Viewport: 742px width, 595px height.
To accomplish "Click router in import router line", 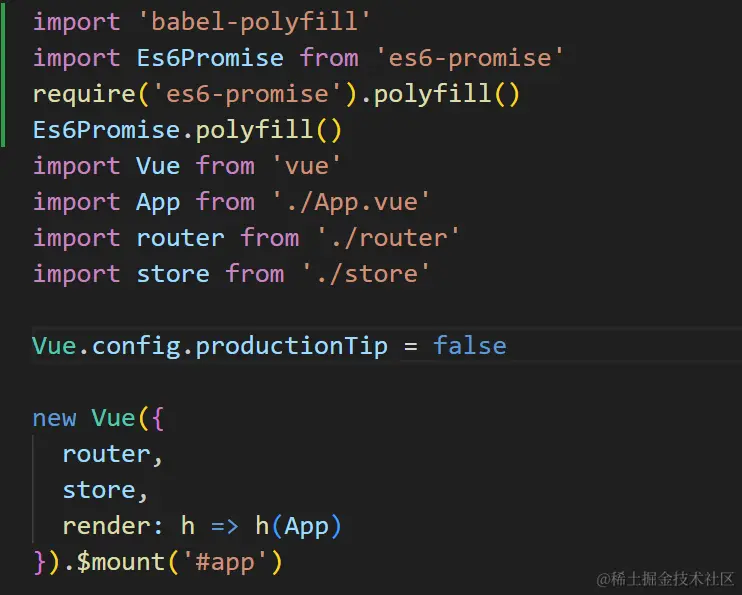I will pos(180,238).
